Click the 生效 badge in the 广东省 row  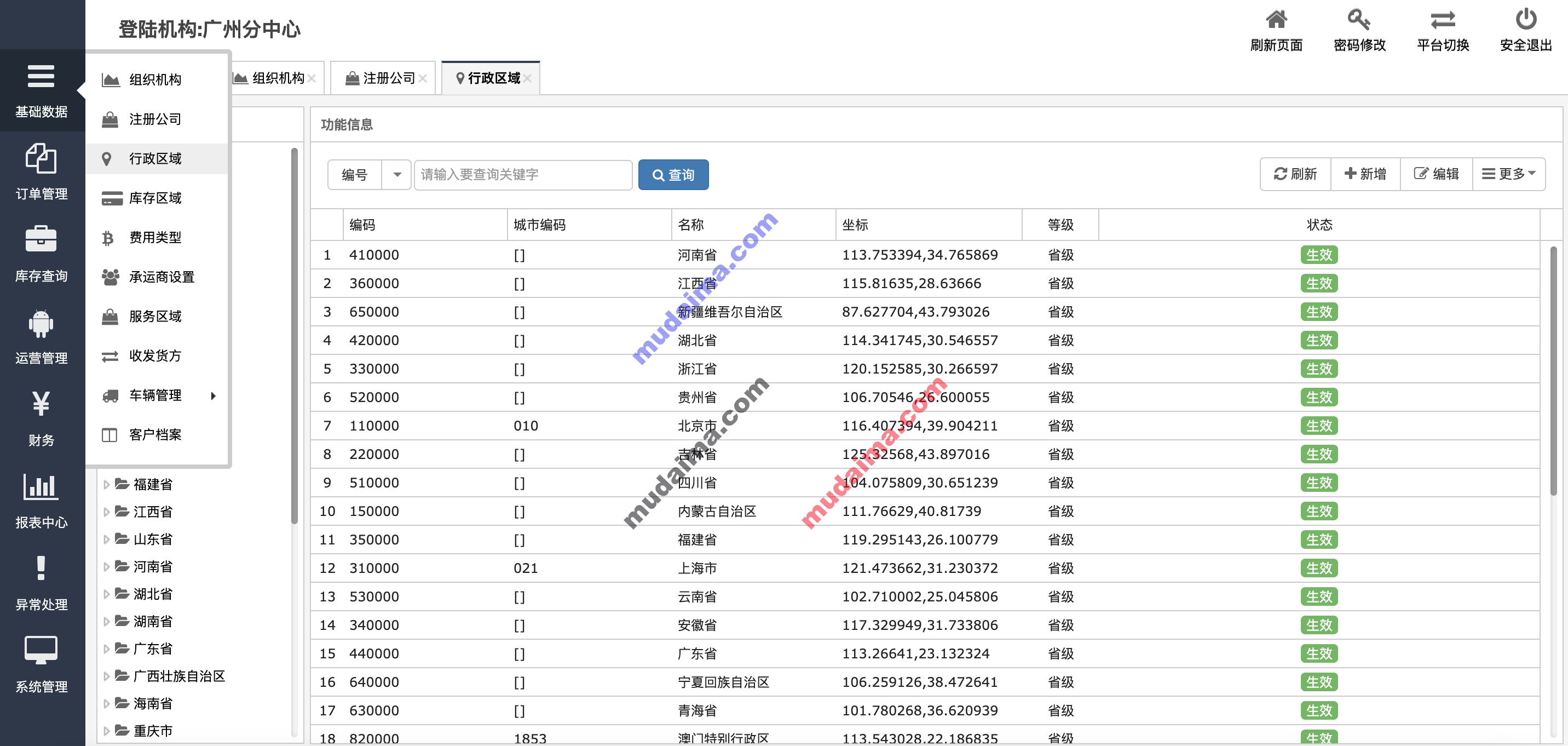point(1319,654)
